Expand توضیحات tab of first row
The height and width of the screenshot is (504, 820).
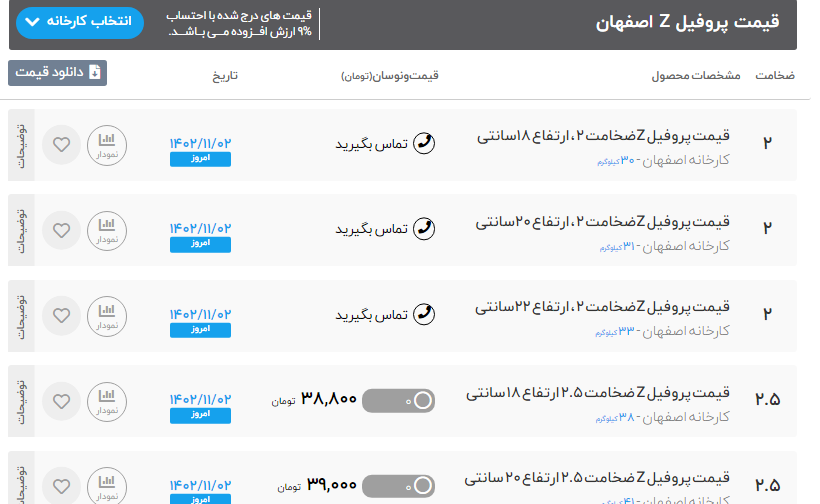click(x=21, y=145)
